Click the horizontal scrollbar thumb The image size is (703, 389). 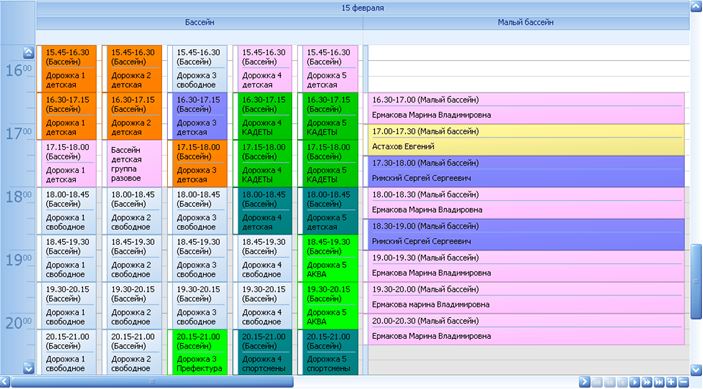click(152, 382)
